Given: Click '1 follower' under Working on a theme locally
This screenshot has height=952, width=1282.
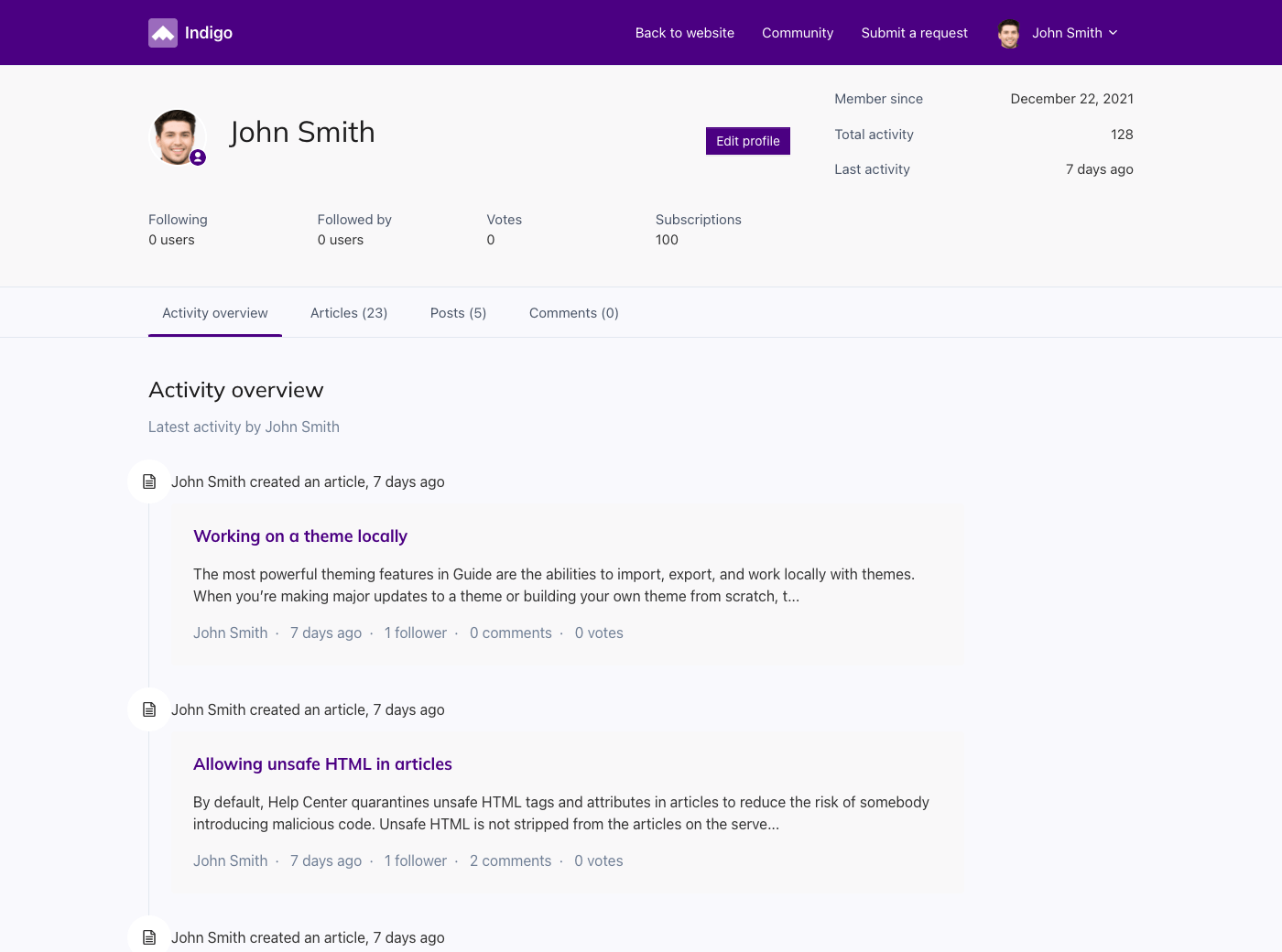Looking at the screenshot, I should pyautogui.click(x=416, y=633).
